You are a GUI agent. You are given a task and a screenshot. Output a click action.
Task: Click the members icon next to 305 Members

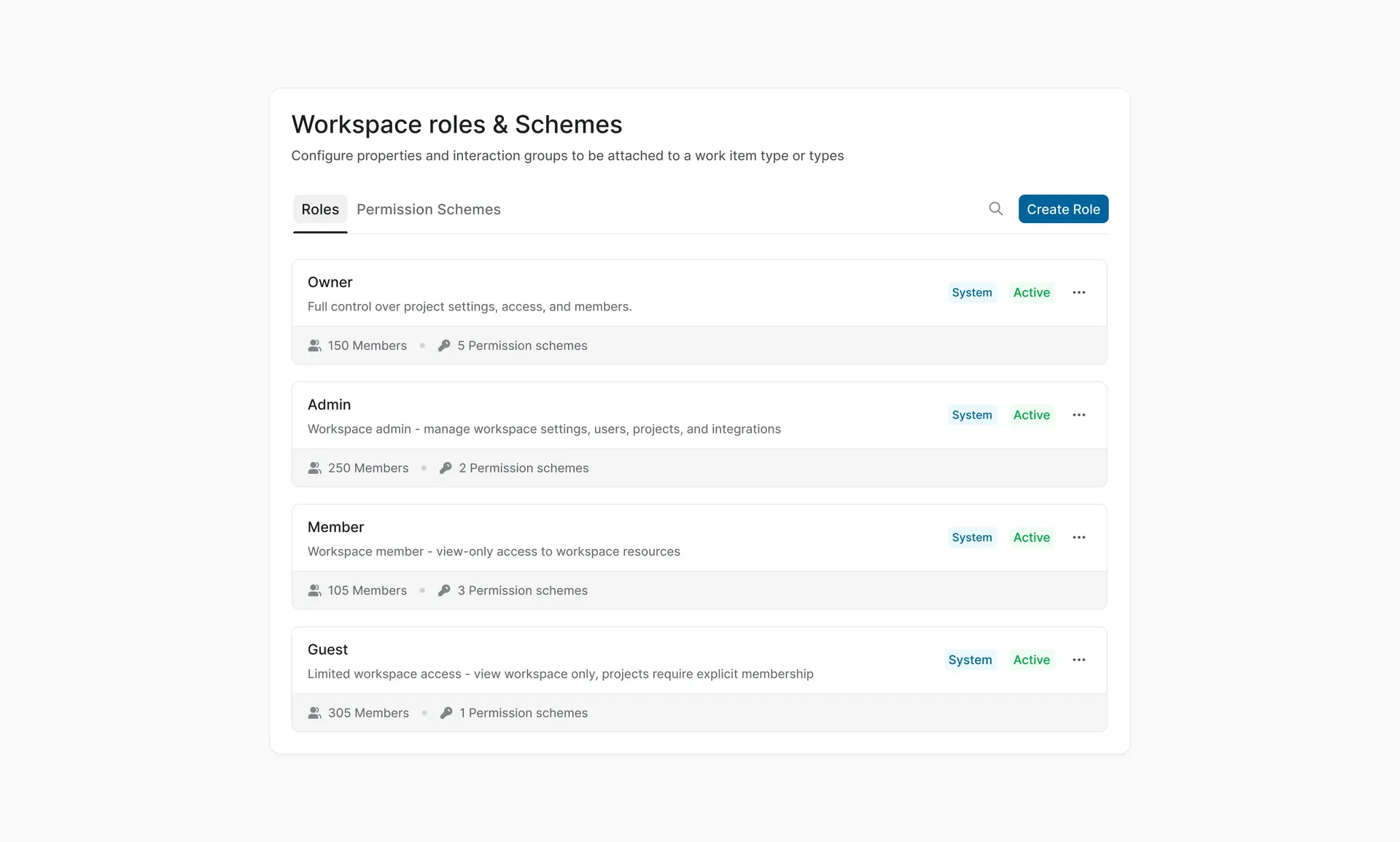(314, 713)
